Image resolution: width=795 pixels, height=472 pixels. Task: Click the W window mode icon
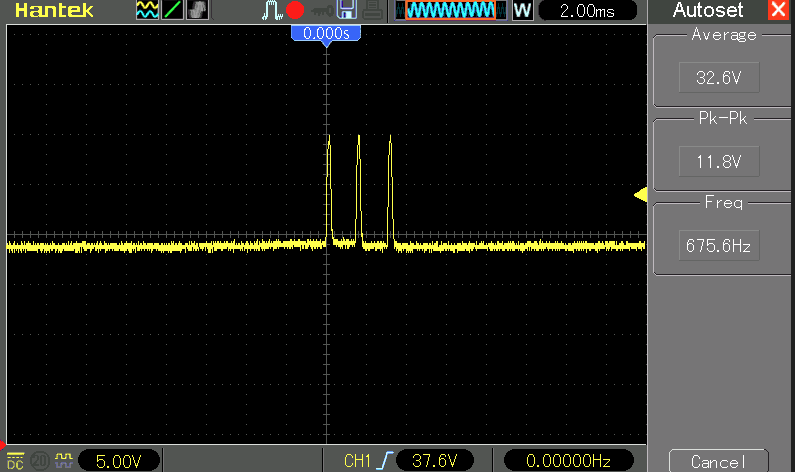coord(521,11)
